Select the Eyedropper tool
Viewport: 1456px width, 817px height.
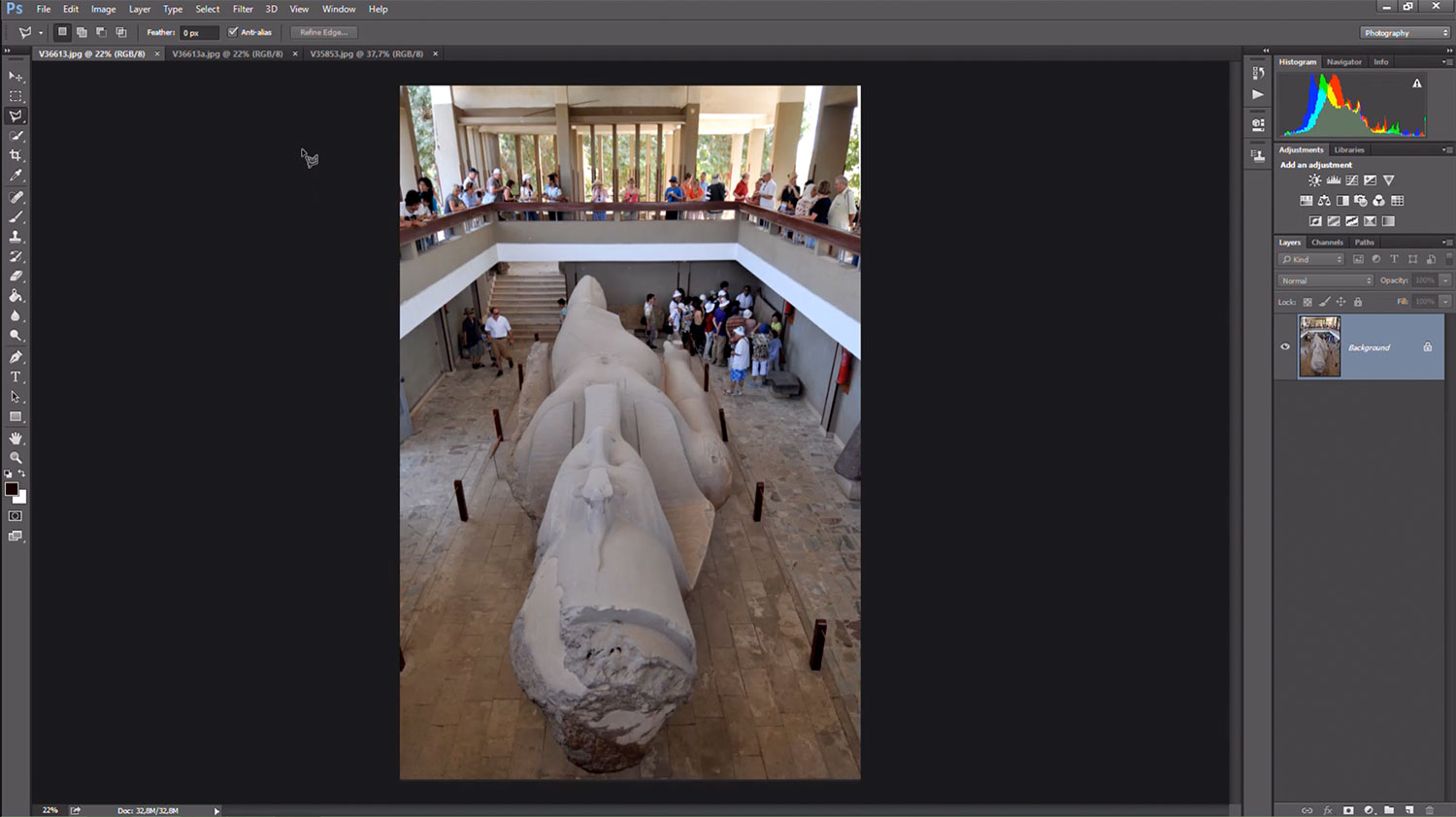[16, 176]
